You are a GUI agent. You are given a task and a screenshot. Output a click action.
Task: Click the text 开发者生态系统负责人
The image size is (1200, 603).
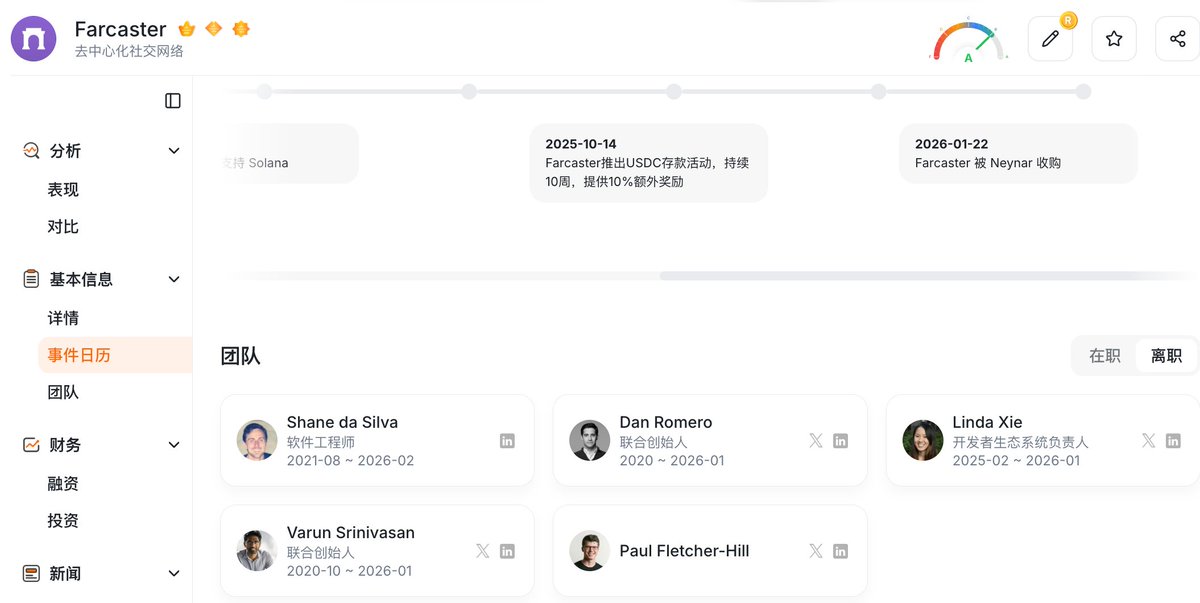pyautogui.click(x=1020, y=442)
